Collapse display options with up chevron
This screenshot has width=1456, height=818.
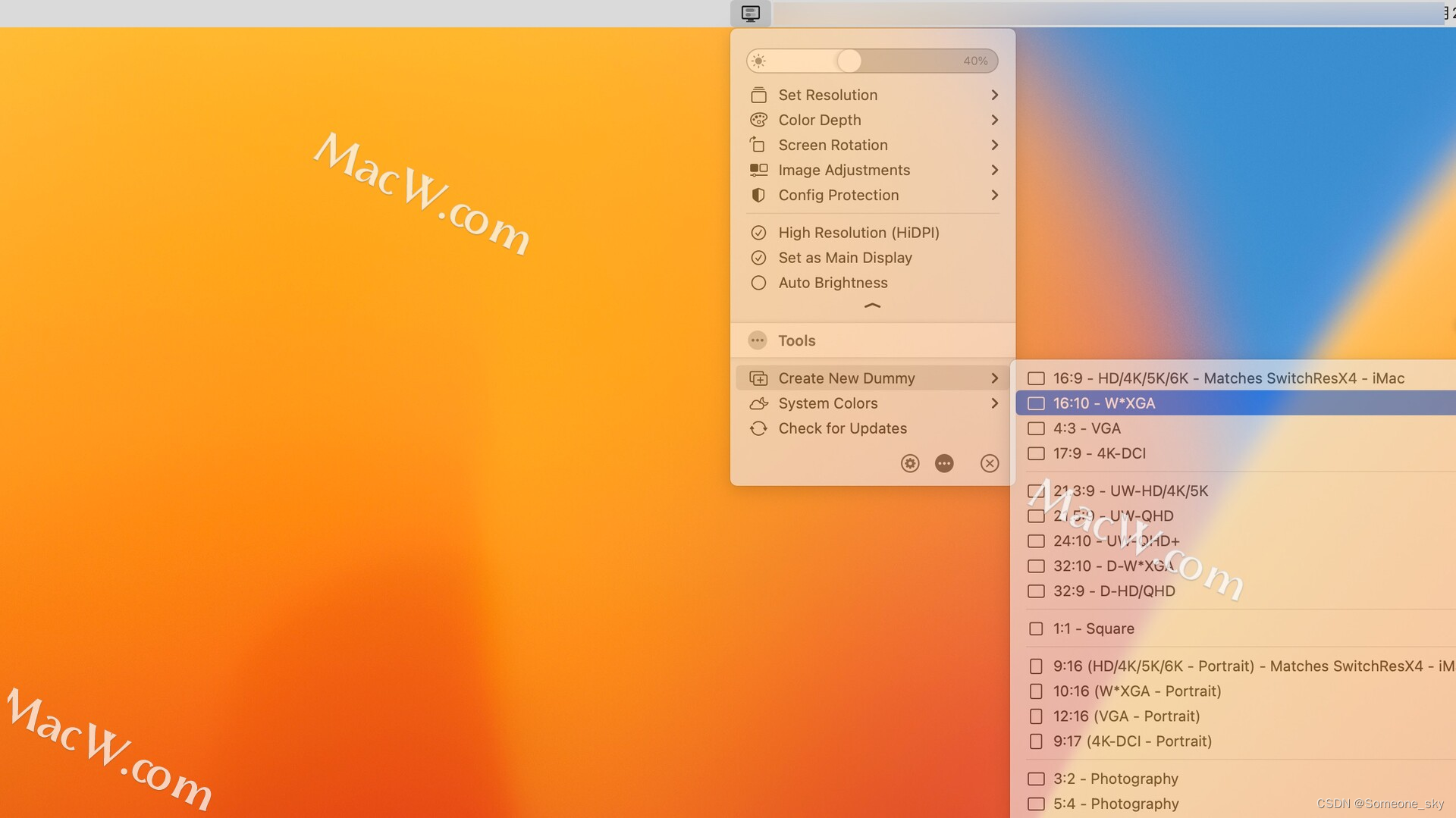pos(872,306)
